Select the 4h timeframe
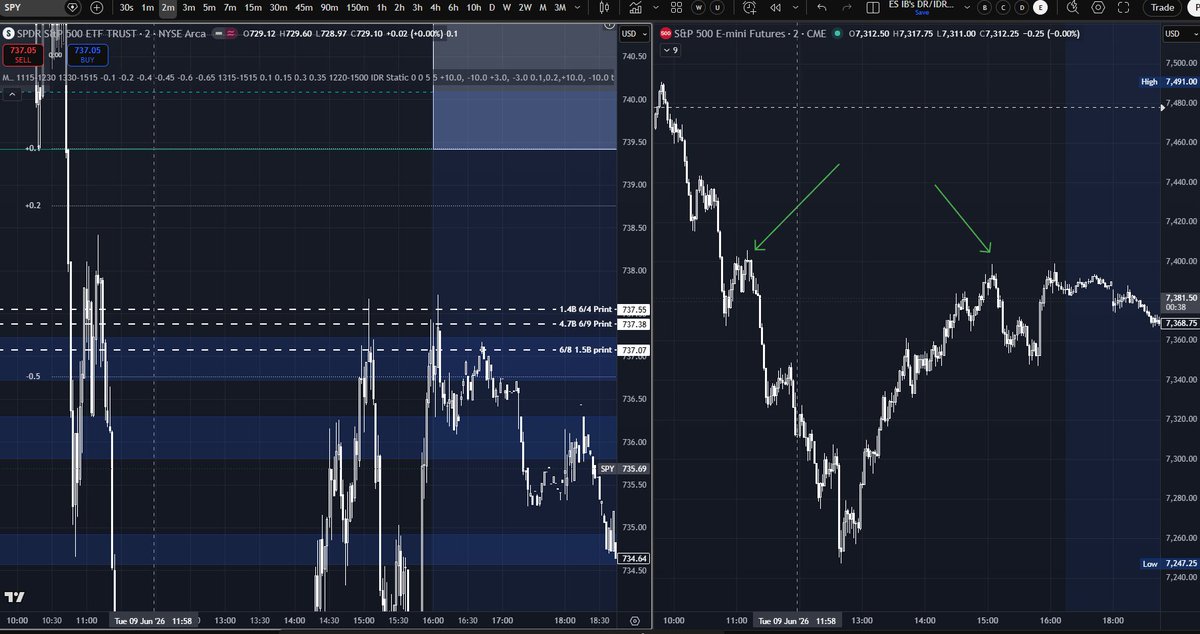 (x=435, y=7)
